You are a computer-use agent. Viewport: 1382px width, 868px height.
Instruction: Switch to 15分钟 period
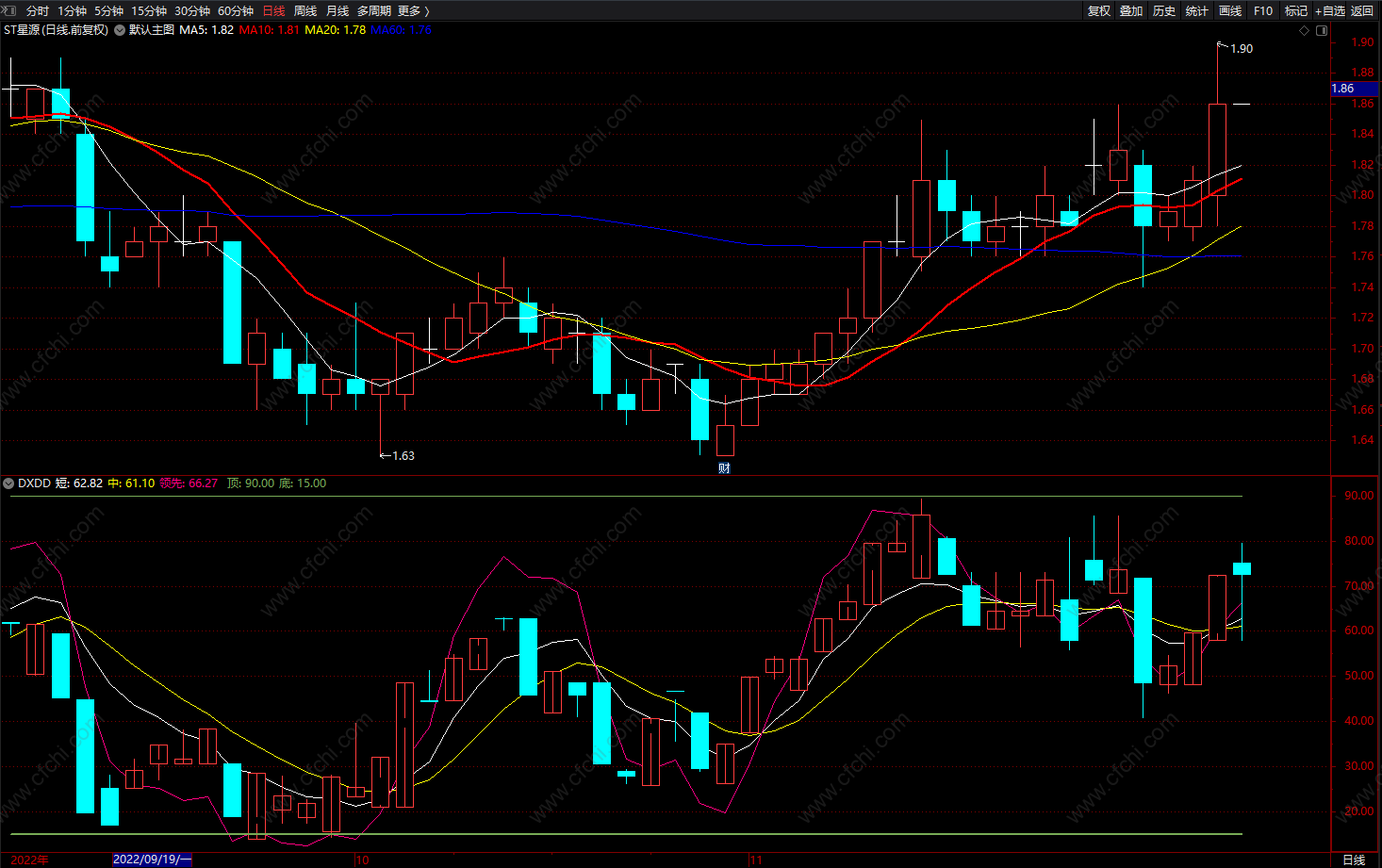coord(149,10)
